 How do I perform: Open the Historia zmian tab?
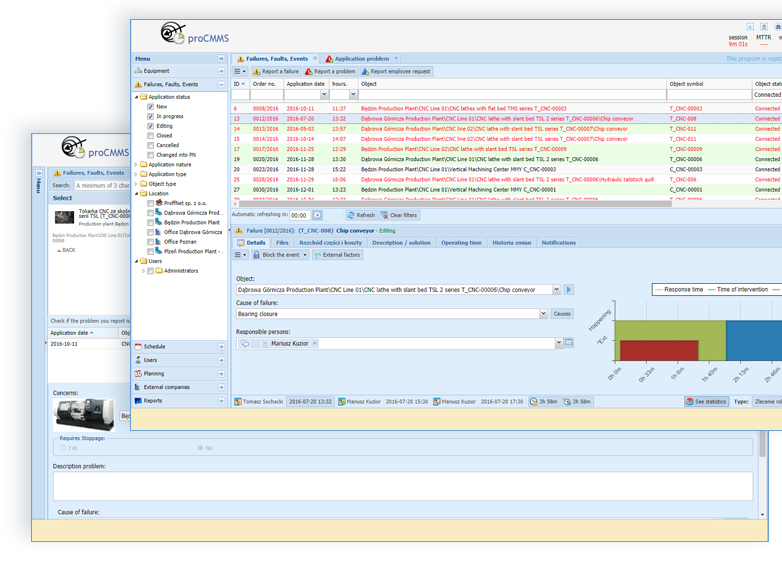click(512, 243)
